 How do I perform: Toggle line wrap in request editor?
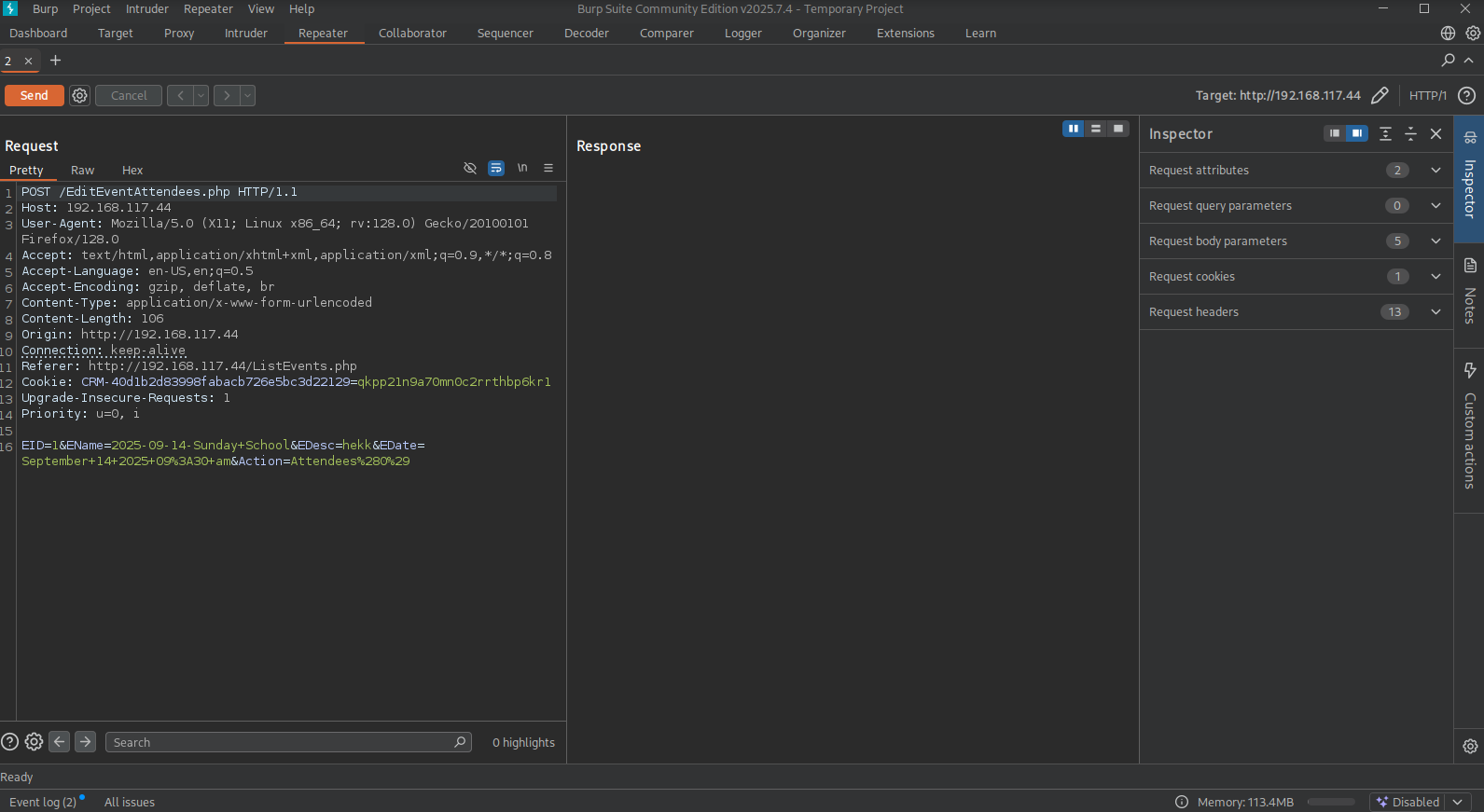496,168
